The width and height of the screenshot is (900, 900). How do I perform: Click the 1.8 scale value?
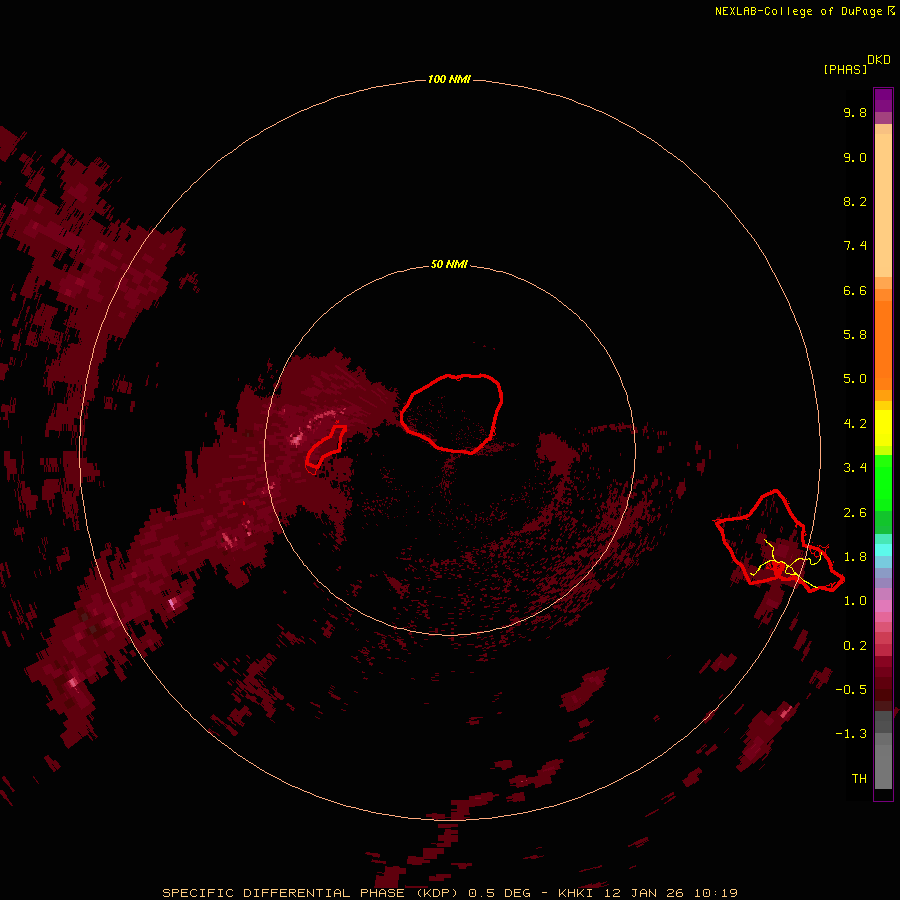[855, 557]
